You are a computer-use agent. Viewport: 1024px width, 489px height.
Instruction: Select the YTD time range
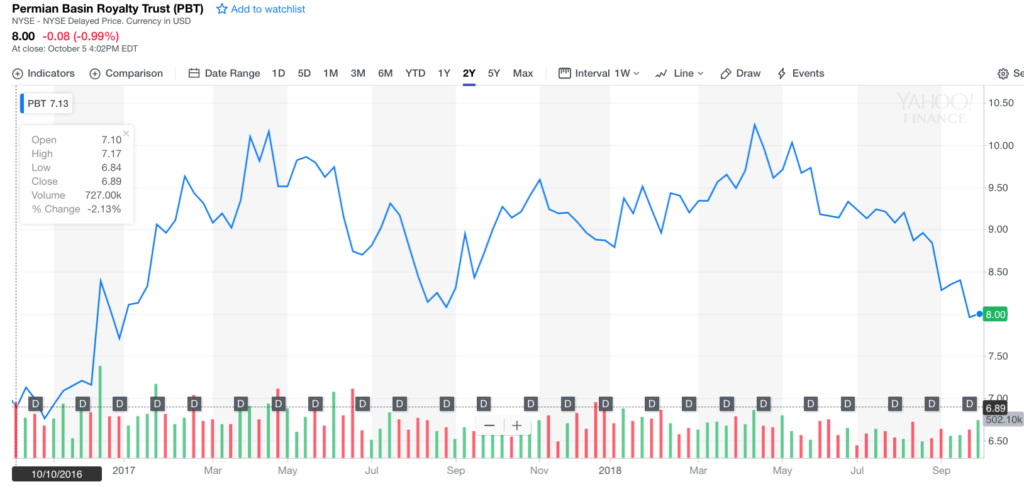[x=415, y=73]
